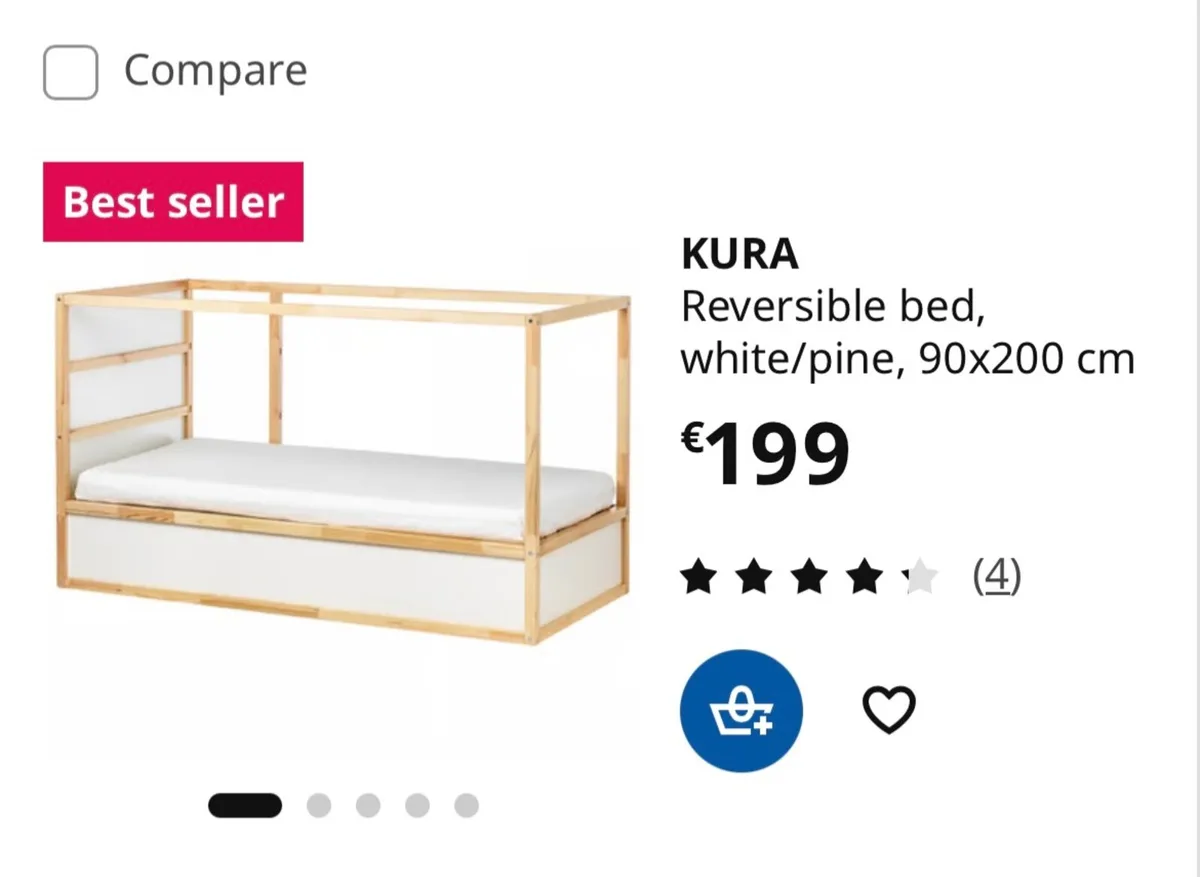1200x877 pixels.
Task: Select the second carousel dot
Action: [x=320, y=803]
